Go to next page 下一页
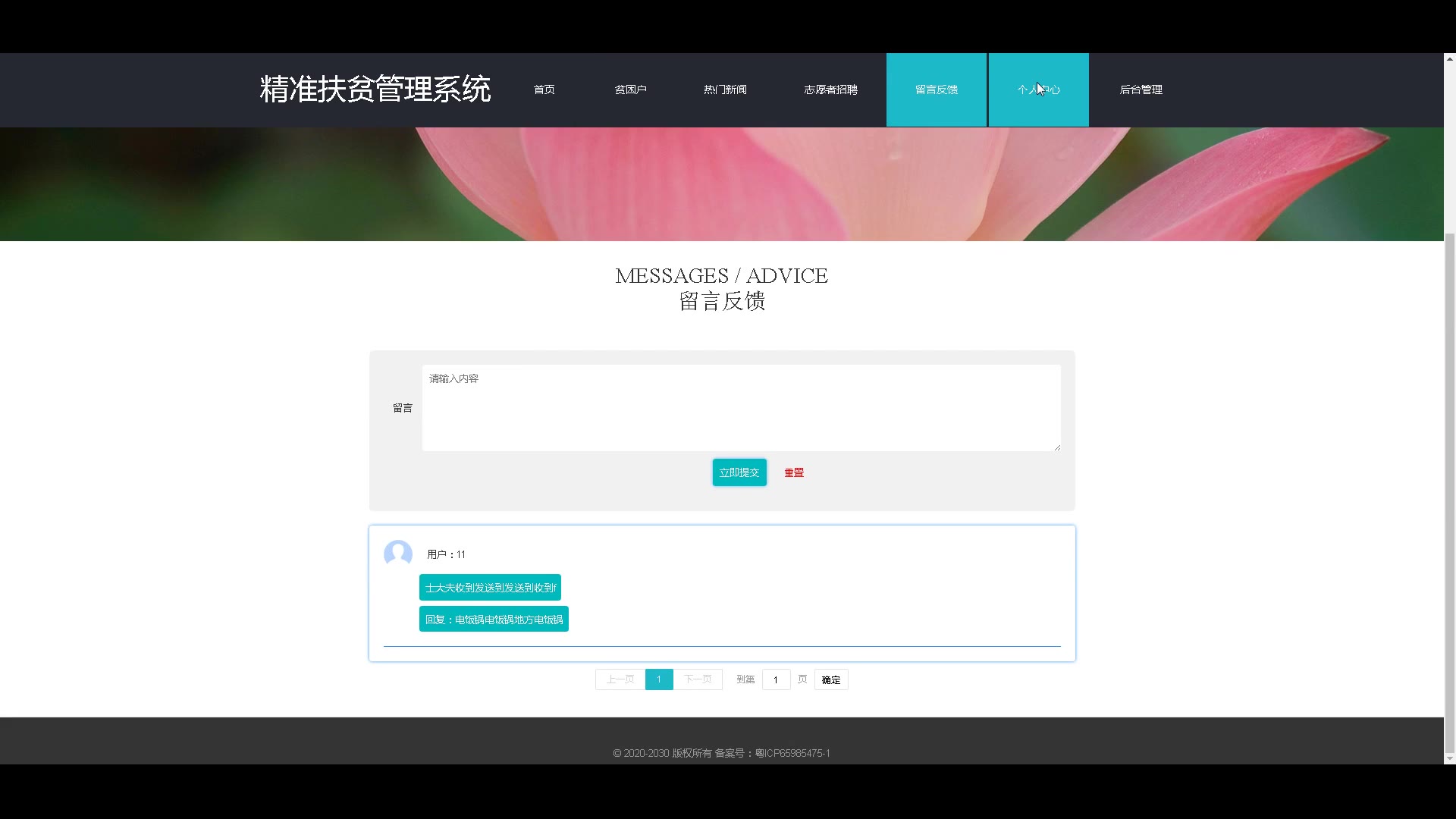The height and width of the screenshot is (819, 1456). point(698,679)
